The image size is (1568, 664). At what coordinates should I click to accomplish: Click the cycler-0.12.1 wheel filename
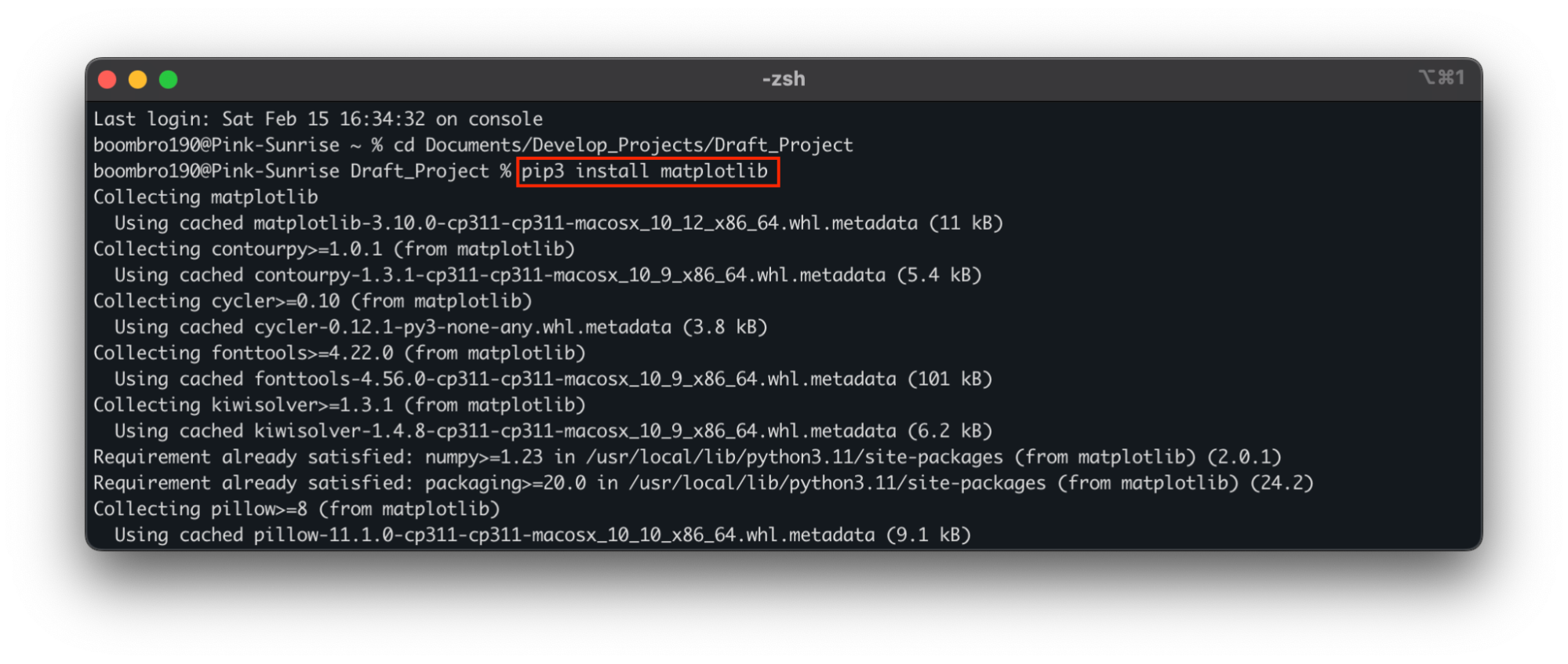(462, 327)
